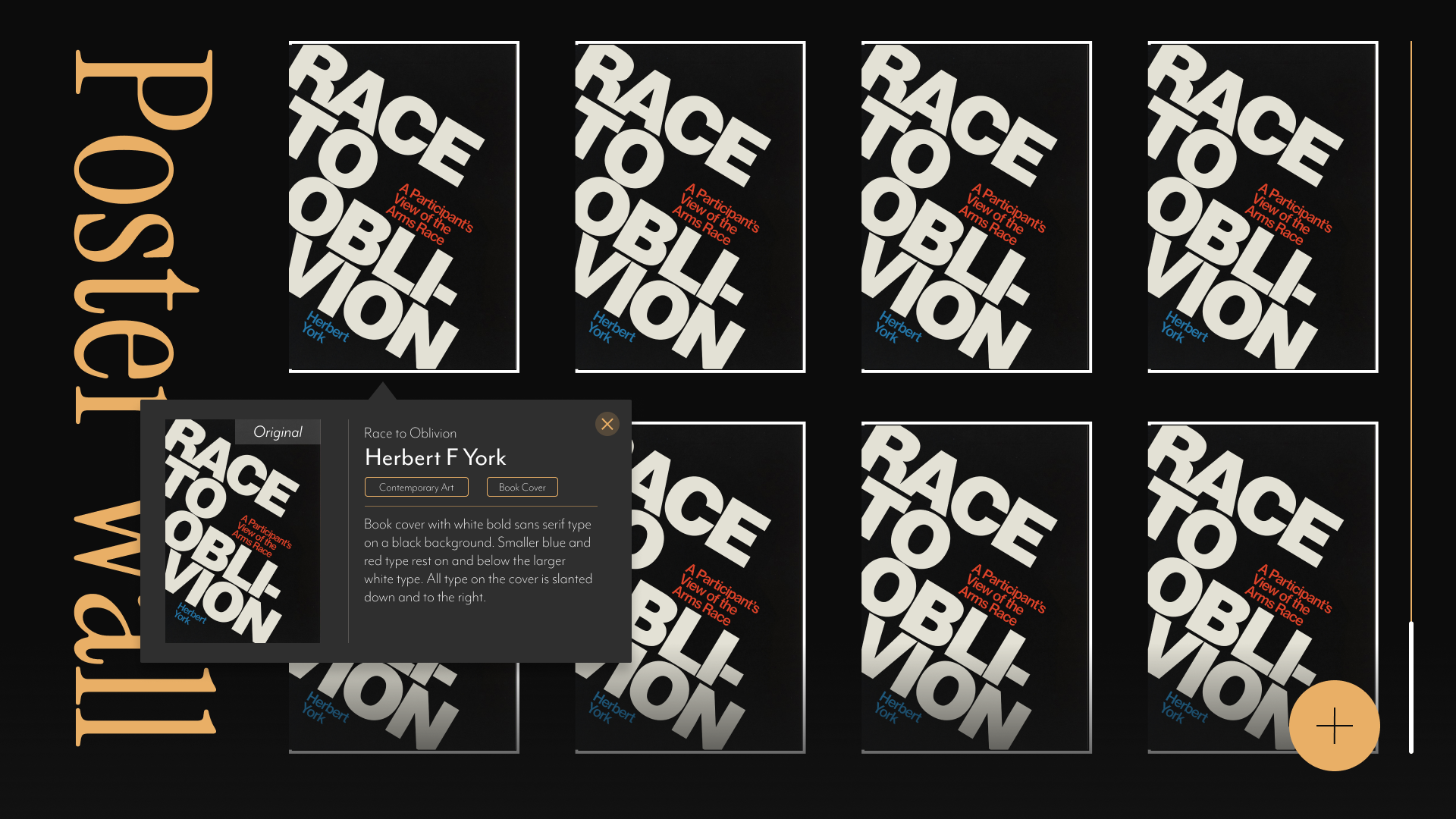The height and width of the screenshot is (819, 1456).
Task: Click the Herbert F York author name
Action: (435, 457)
